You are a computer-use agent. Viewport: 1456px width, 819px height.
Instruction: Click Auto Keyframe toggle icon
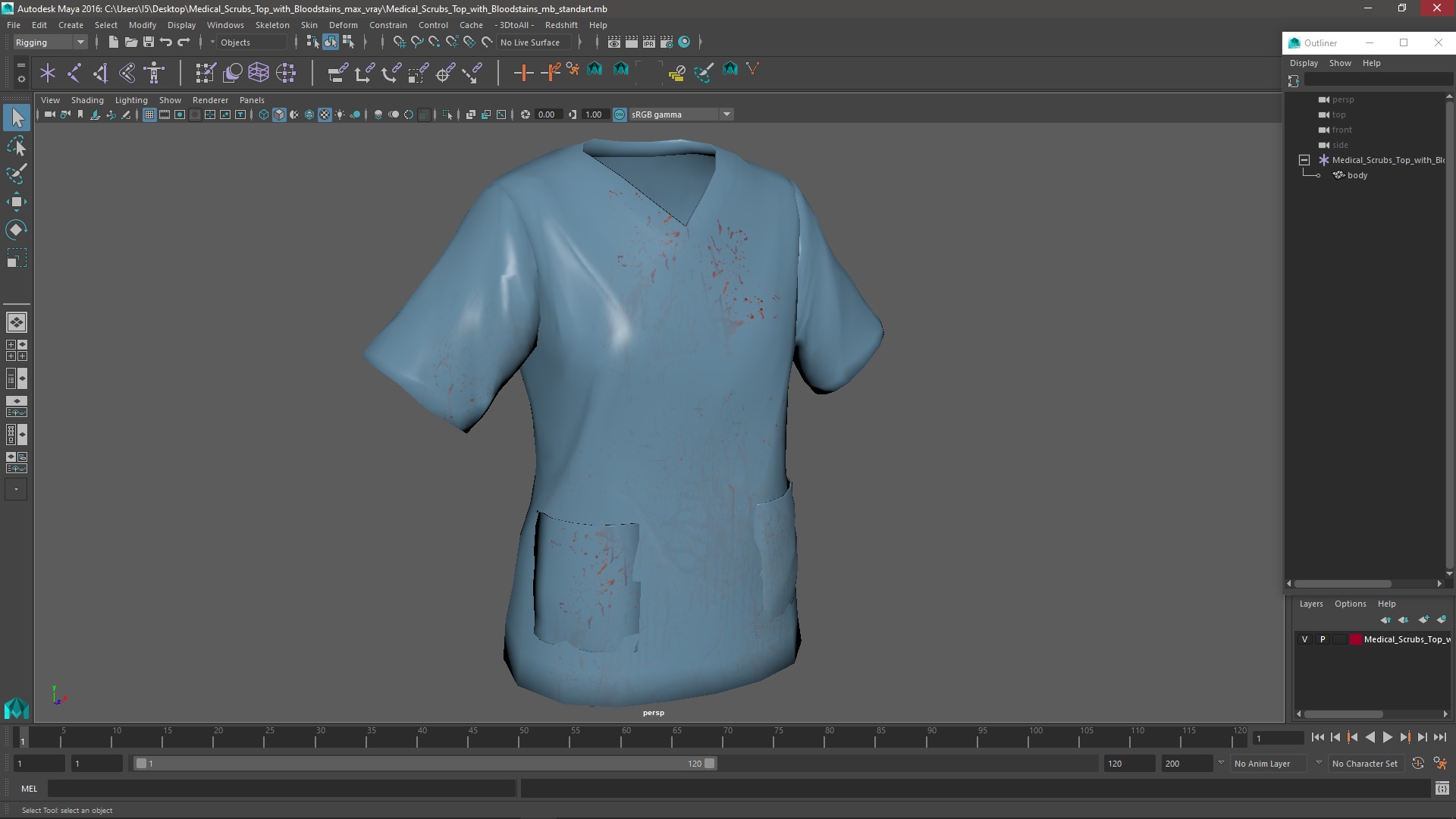[1418, 764]
